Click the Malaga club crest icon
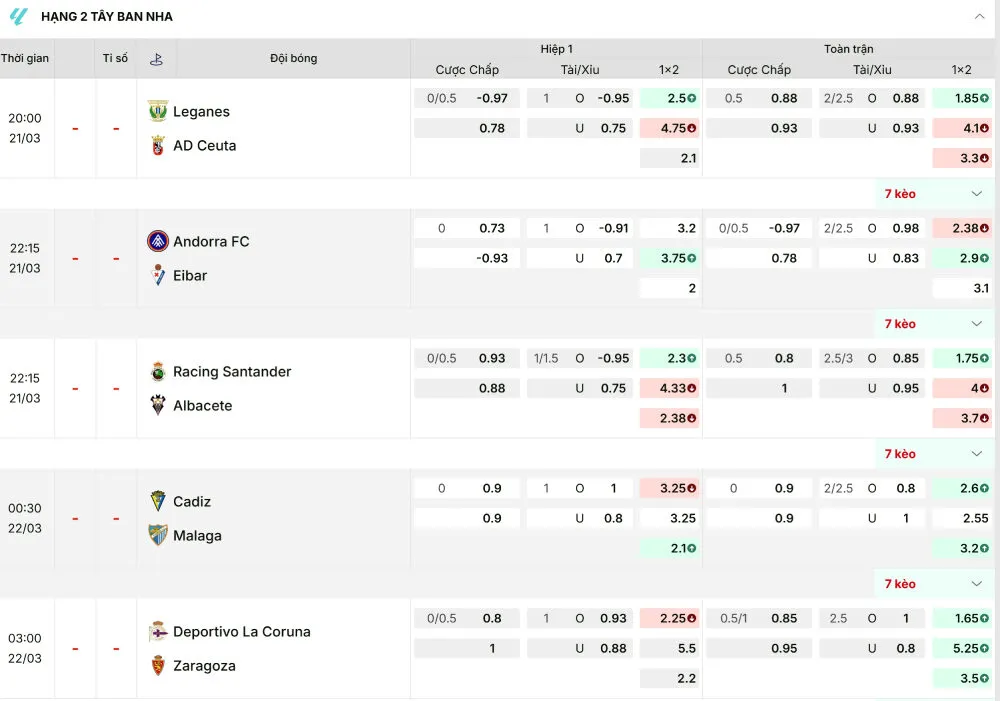Image resolution: width=1000 pixels, height=701 pixels. pos(157,535)
